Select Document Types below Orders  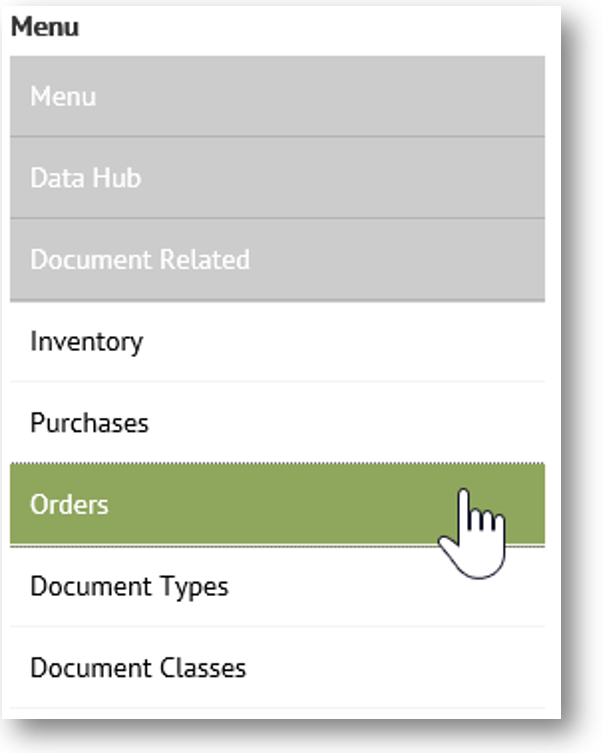tap(129, 586)
